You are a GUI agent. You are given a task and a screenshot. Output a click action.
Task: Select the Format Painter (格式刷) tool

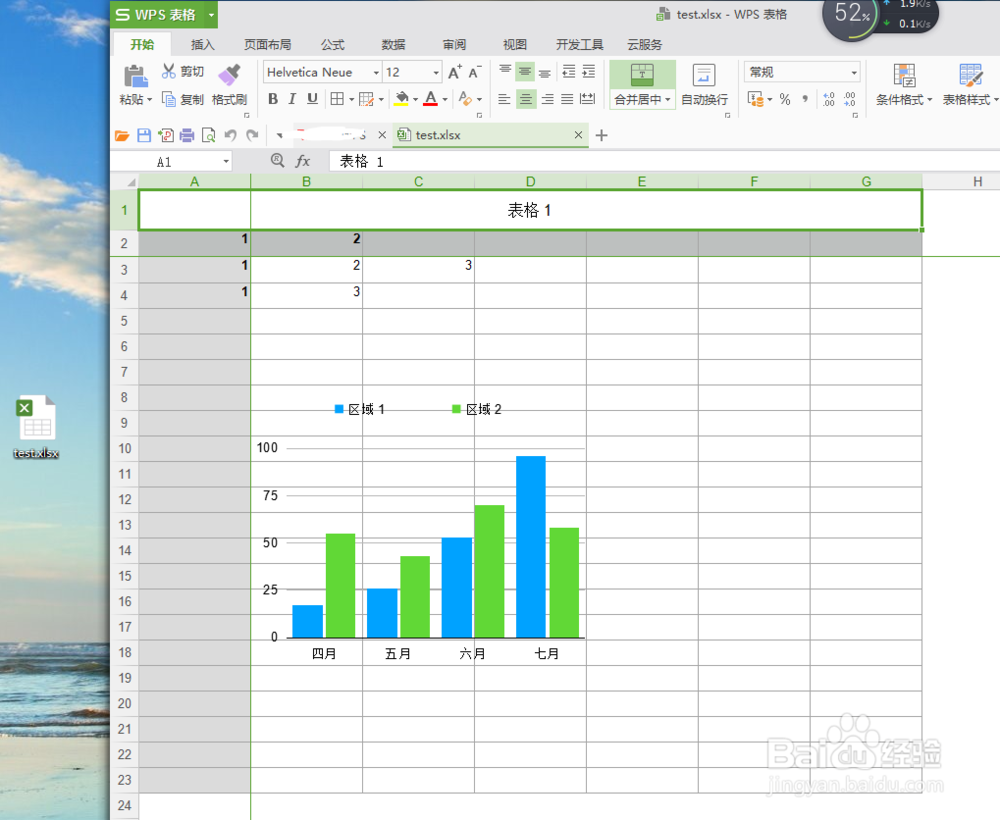[x=229, y=85]
